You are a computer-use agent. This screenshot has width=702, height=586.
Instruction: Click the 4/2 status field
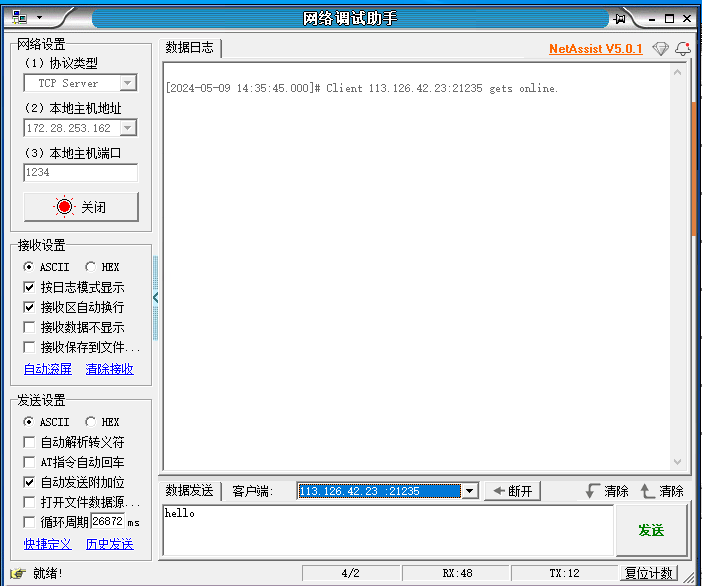tap(351, 573)
